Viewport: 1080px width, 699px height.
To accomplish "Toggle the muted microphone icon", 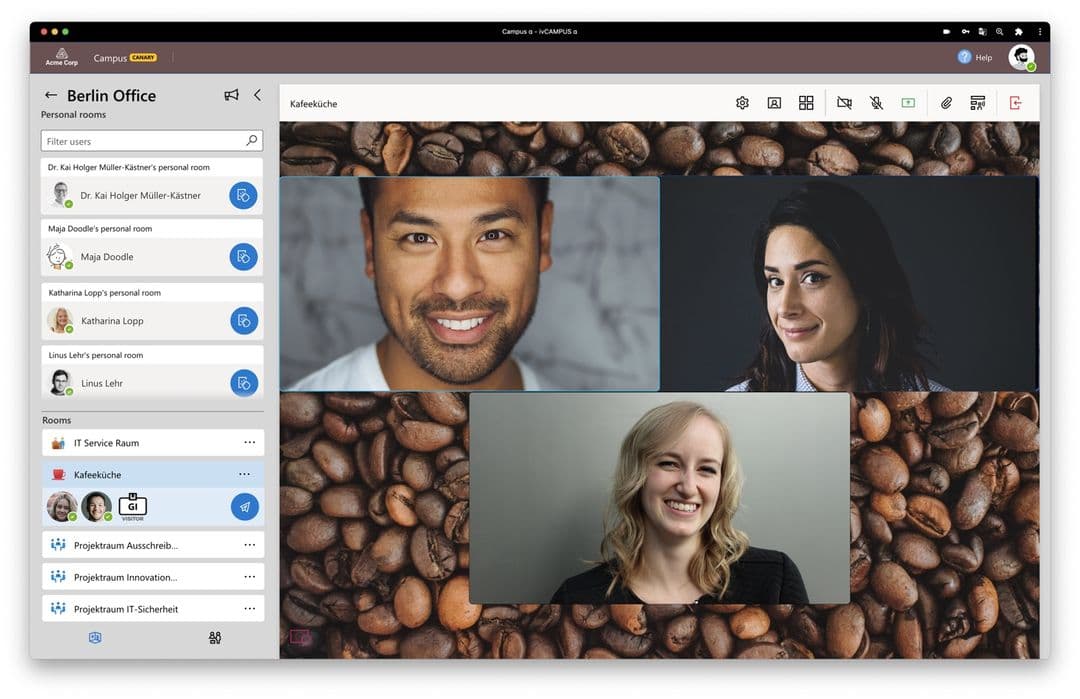I will point(876,103).
